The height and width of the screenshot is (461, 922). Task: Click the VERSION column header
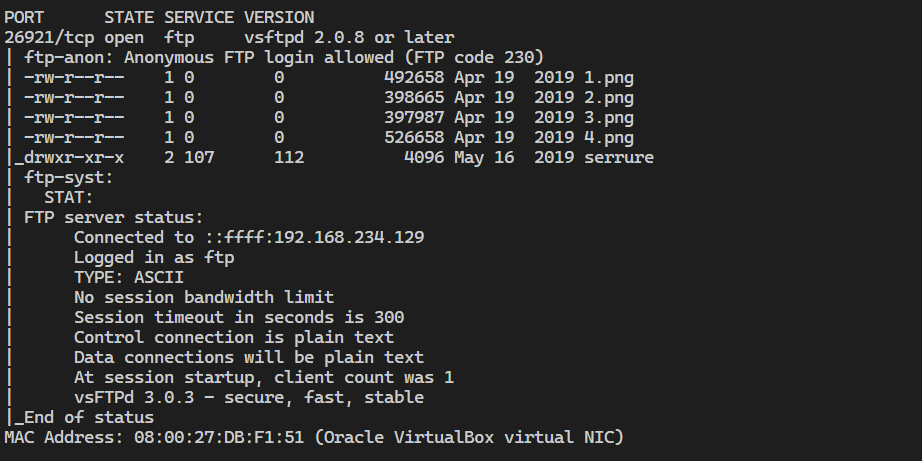coord(279,18)
